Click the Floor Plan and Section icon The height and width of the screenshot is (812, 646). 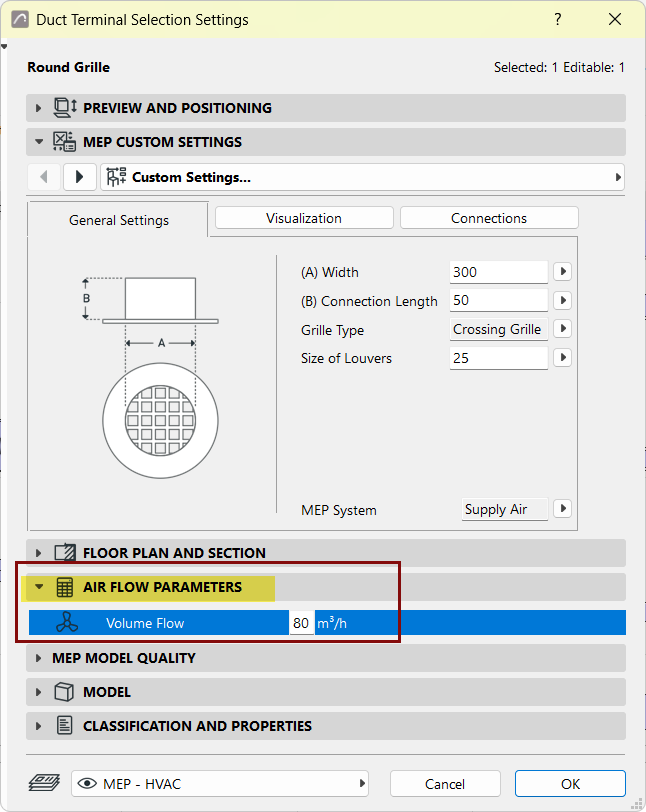(65, 553)
